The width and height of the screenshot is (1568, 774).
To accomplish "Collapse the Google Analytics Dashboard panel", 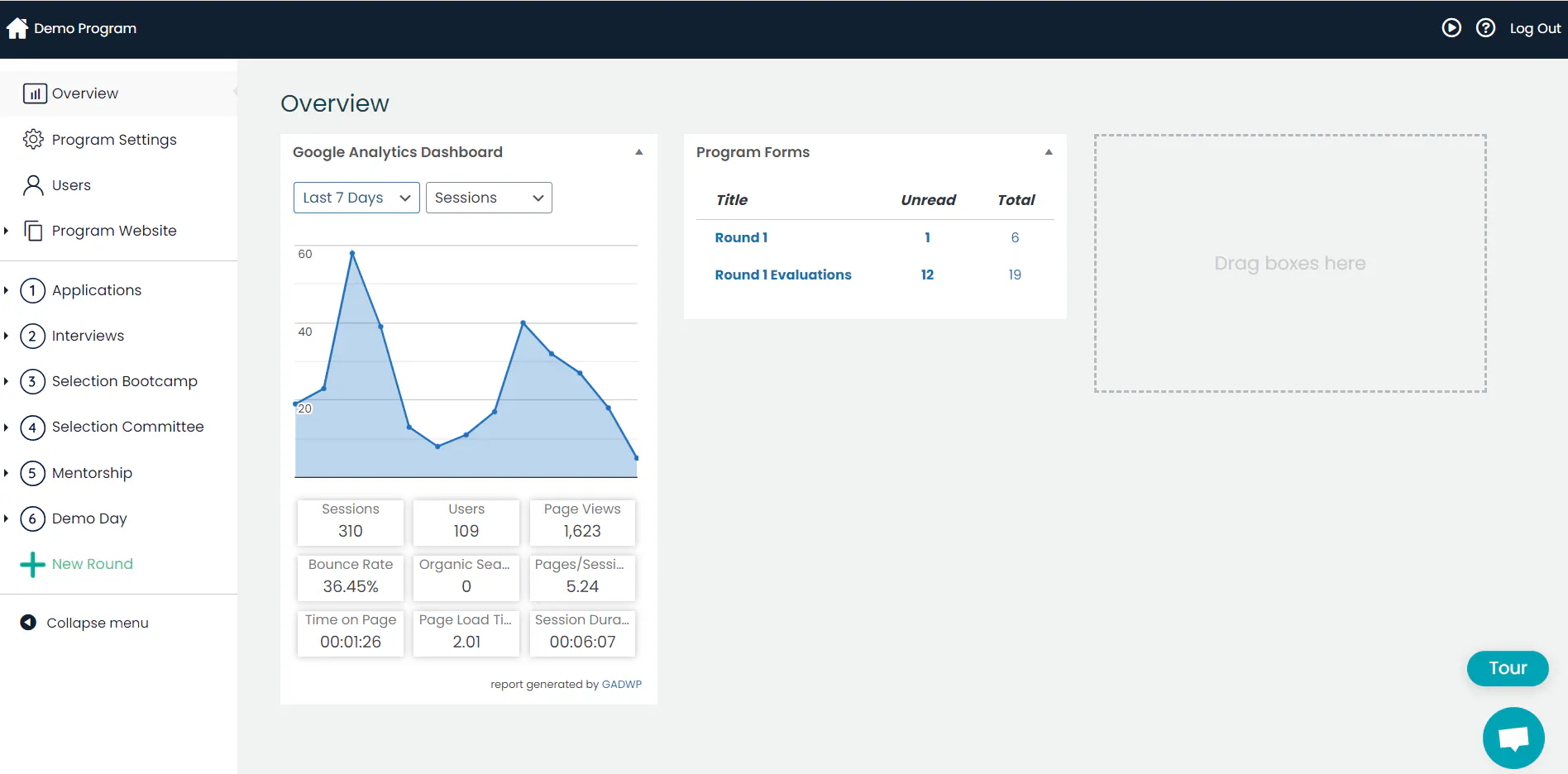I will tap(638, 152).
